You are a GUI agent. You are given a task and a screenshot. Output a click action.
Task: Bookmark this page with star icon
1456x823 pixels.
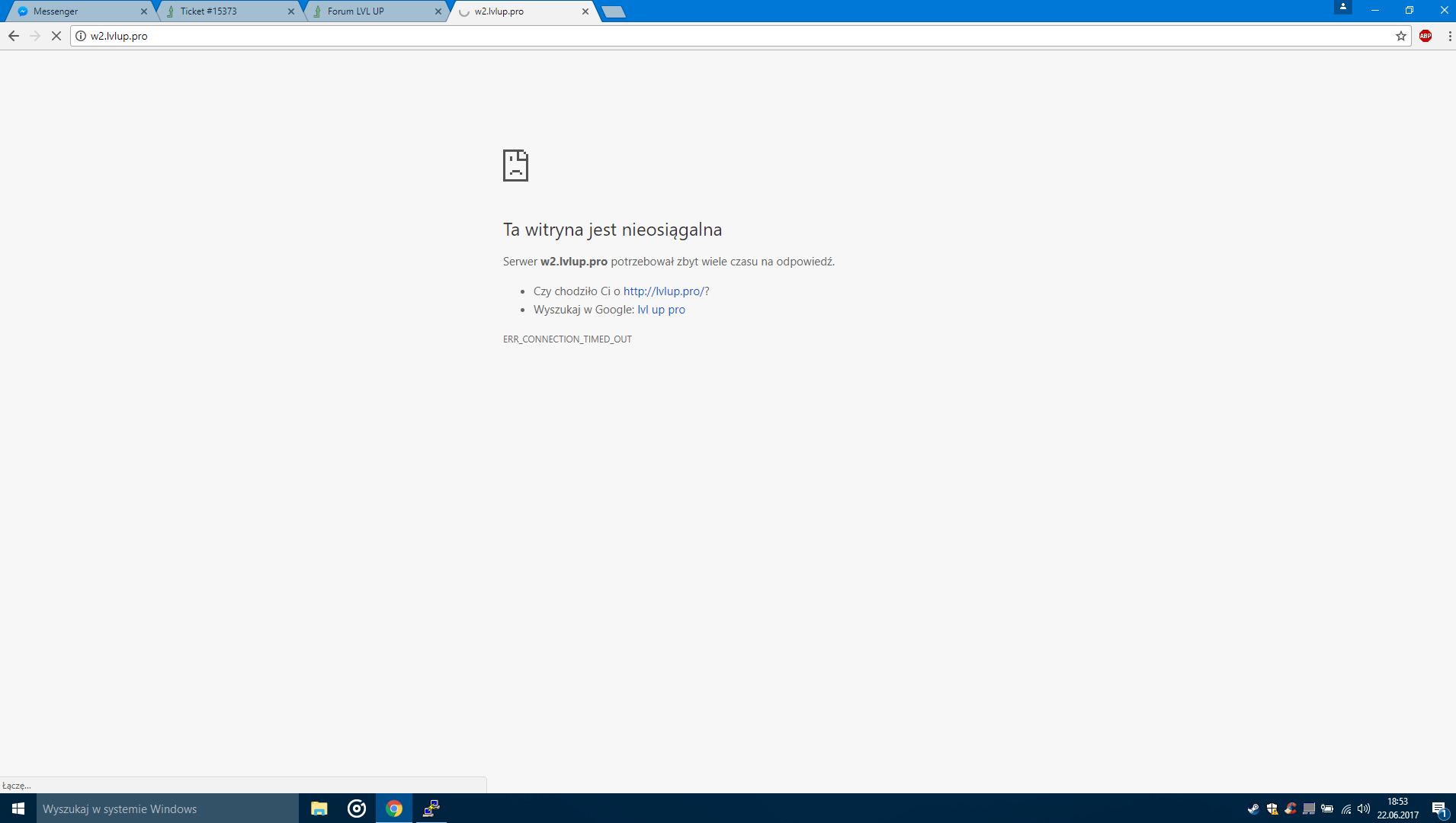[x=1400, y=36]
